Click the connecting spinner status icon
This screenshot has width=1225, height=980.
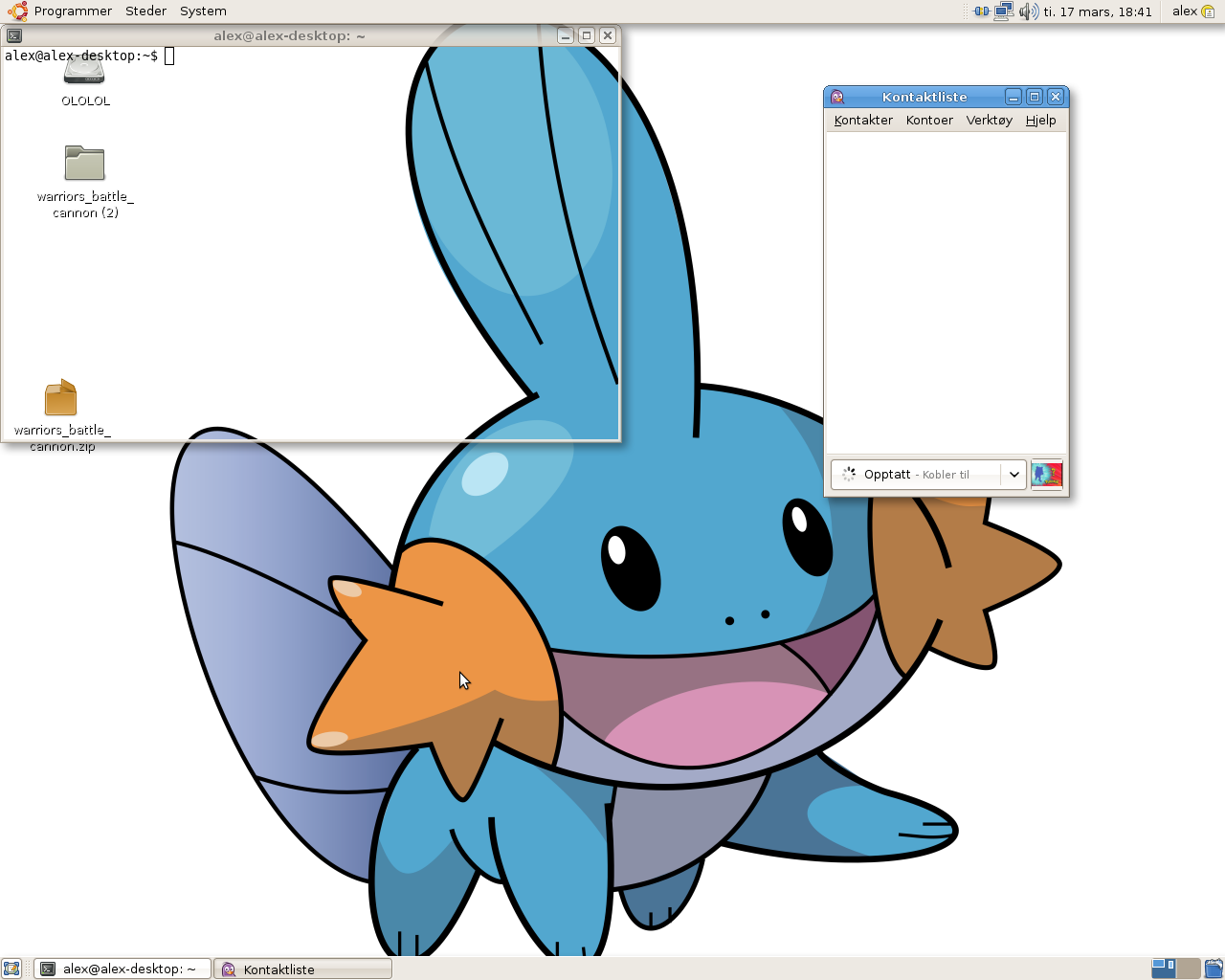(849, 475)
